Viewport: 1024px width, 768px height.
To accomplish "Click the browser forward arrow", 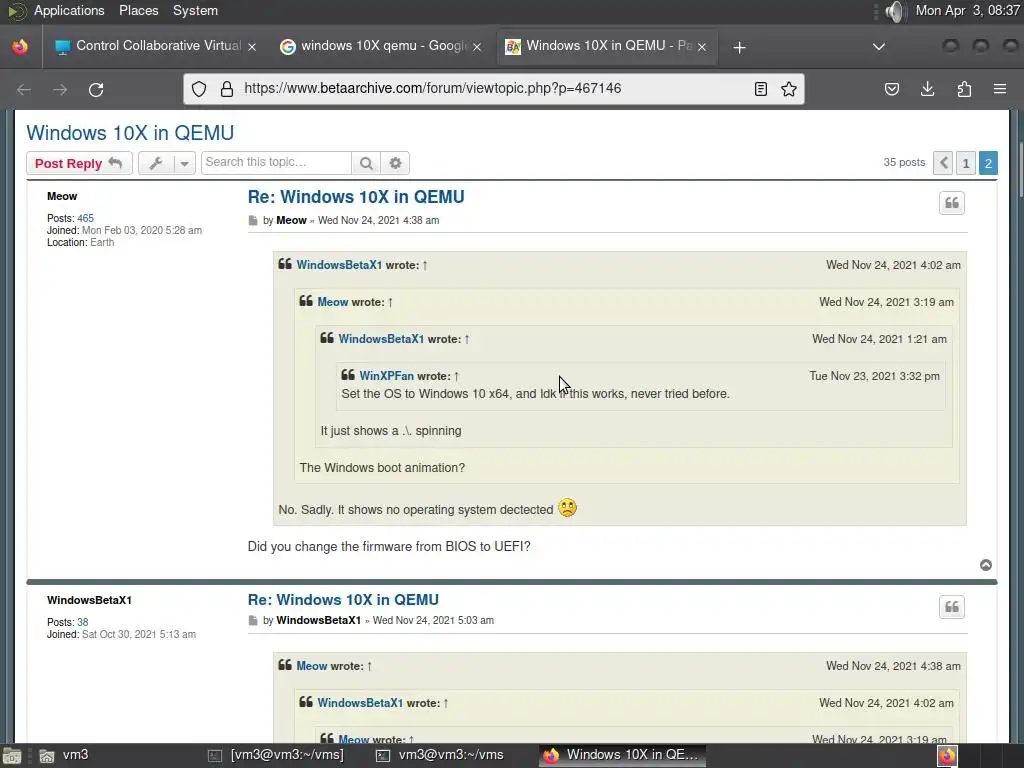I will (60, 89).
